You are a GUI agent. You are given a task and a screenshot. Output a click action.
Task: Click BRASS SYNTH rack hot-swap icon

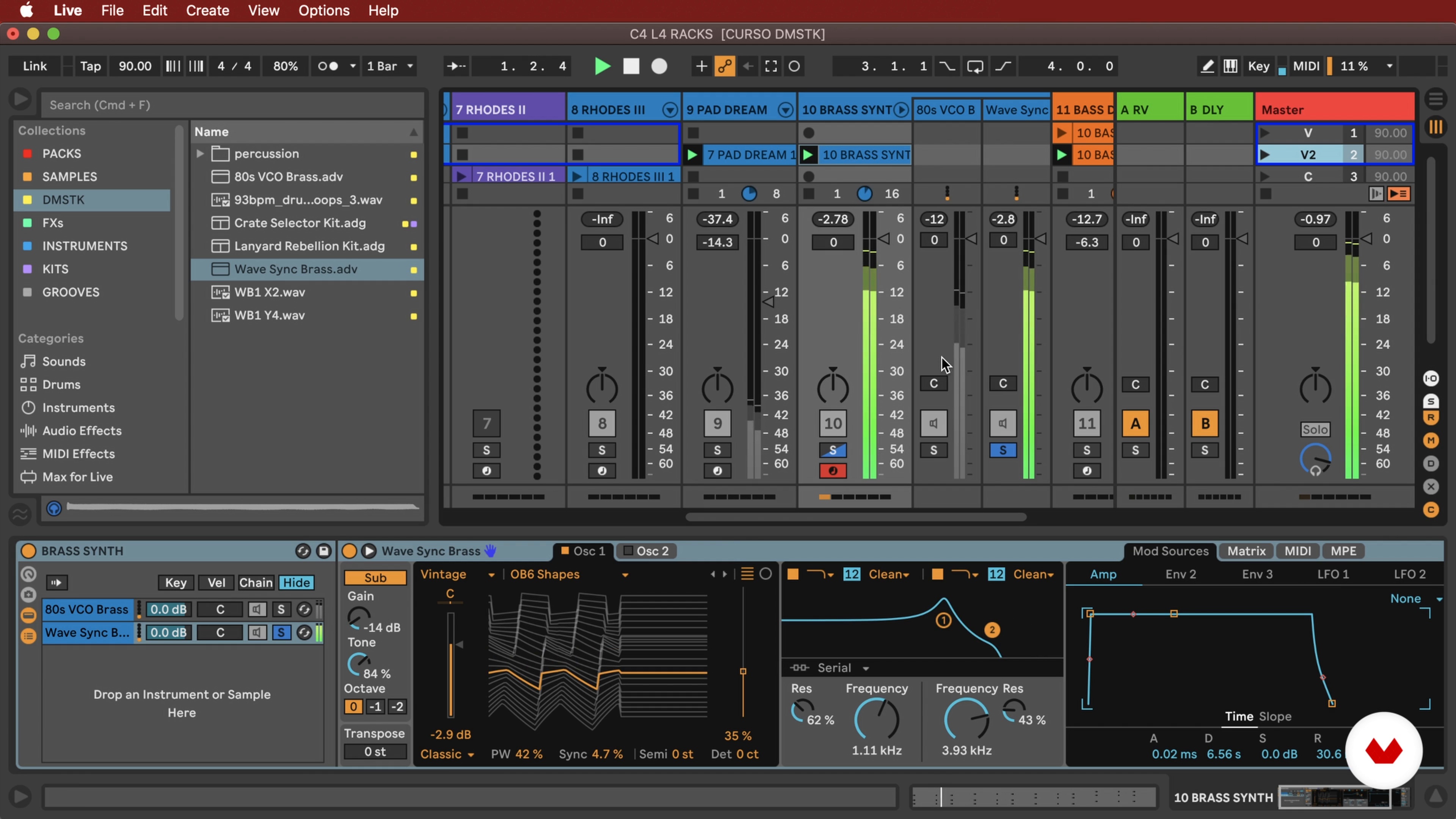pos(303,551)
